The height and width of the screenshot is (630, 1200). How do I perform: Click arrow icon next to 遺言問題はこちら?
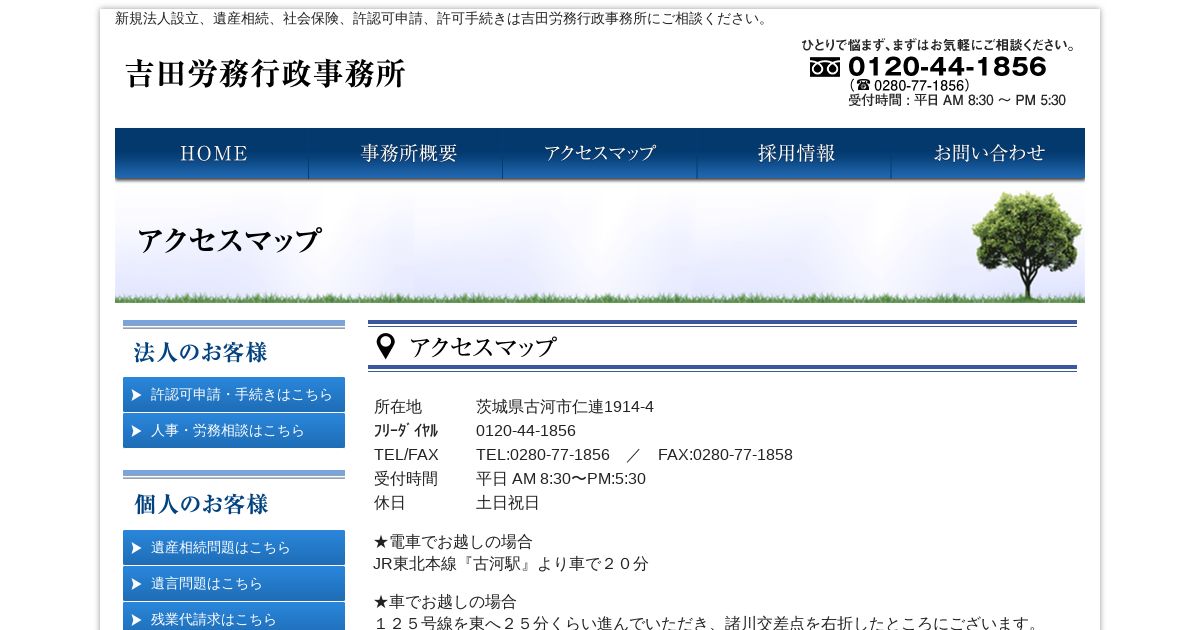coord(136,584)
